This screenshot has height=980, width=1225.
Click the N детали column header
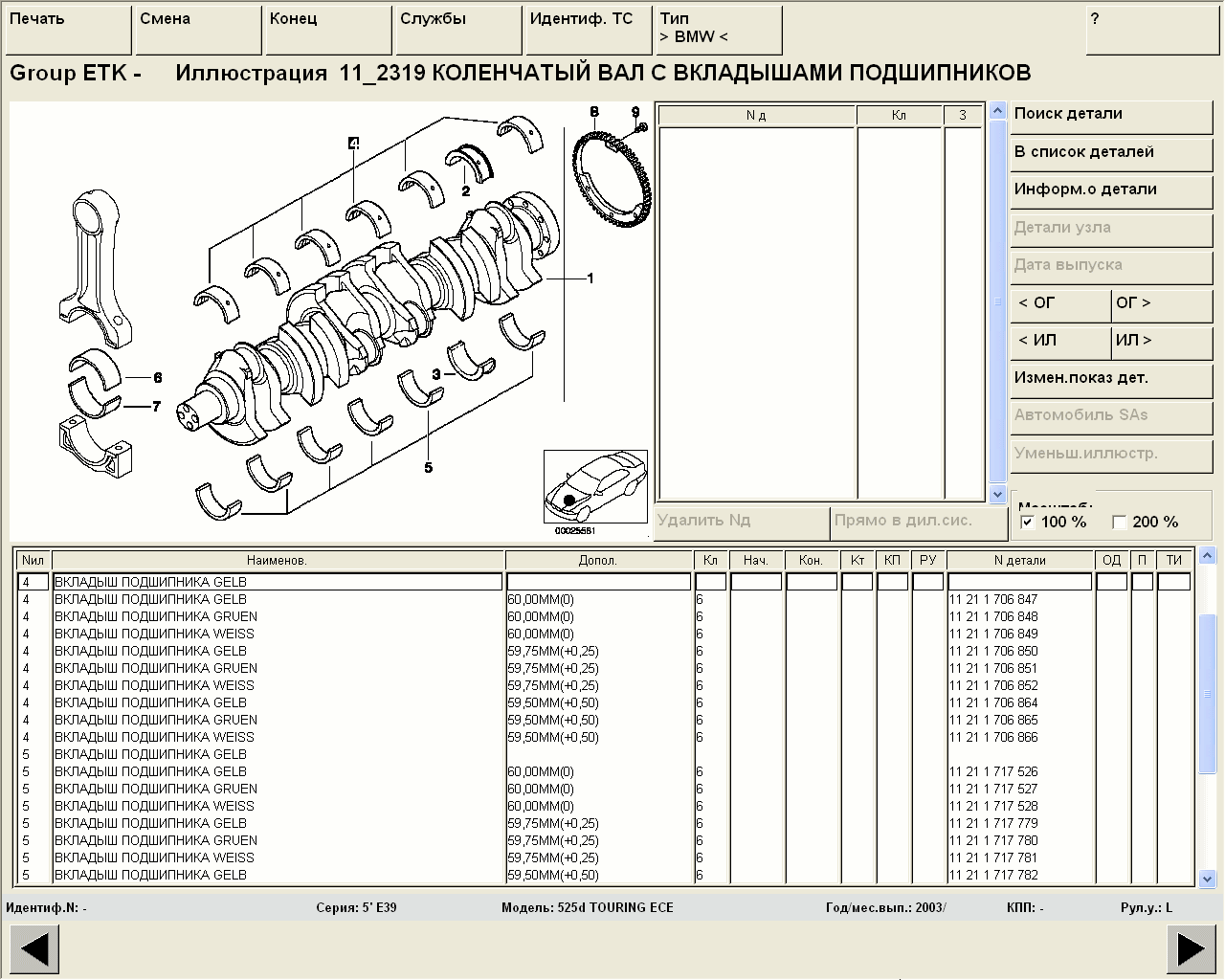(1020, 560)
